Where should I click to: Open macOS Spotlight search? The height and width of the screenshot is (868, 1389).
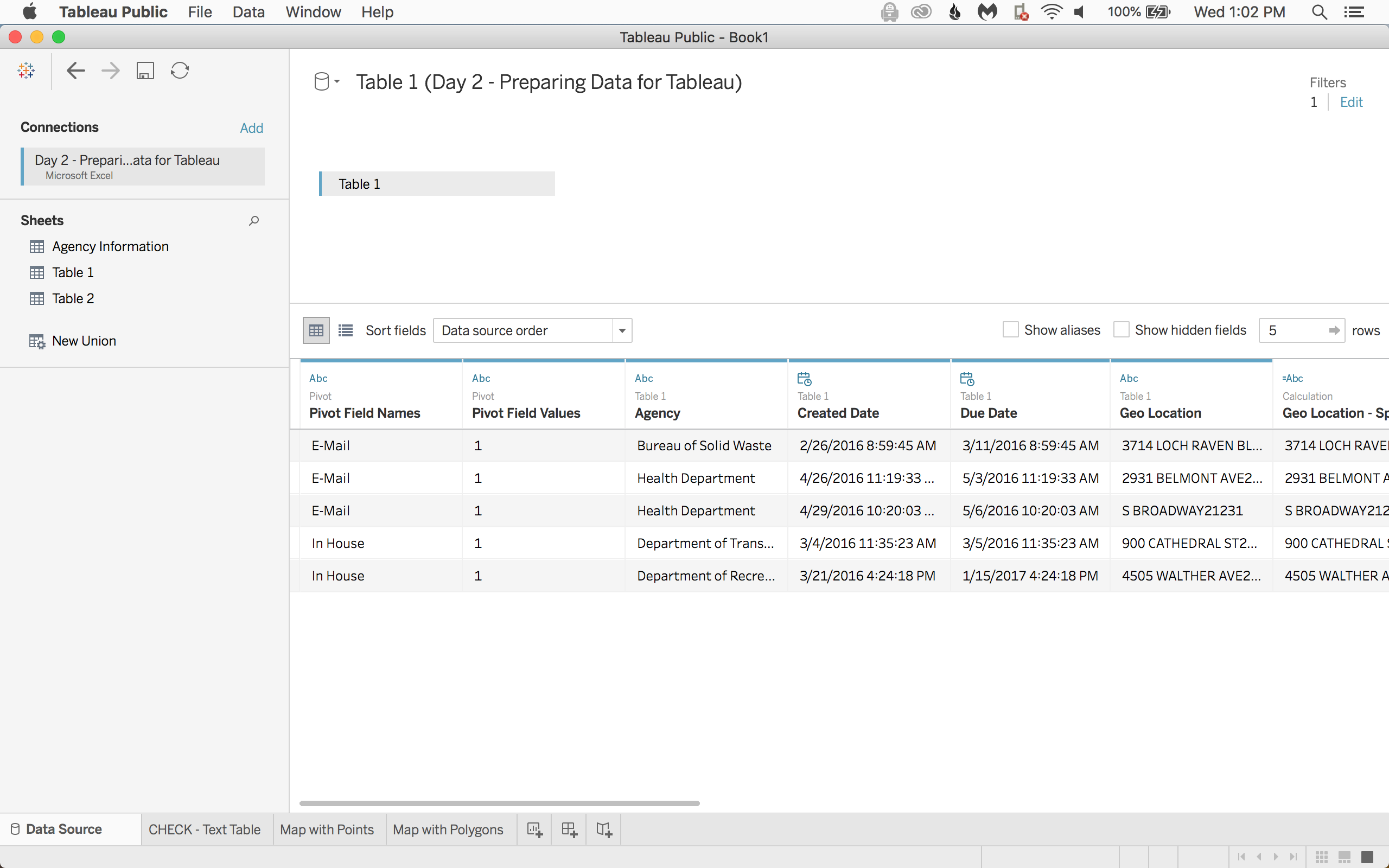[x=1320, y=12]
